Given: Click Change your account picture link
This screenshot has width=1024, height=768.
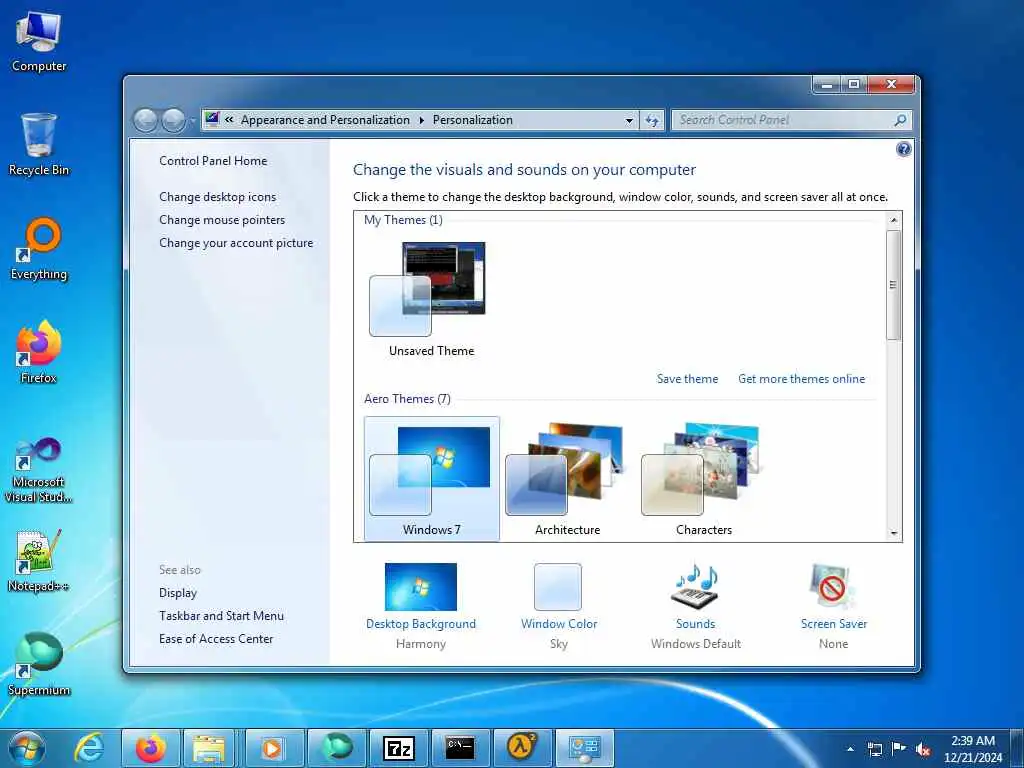Looking at the screenshot, I should (x=236, y=243).
